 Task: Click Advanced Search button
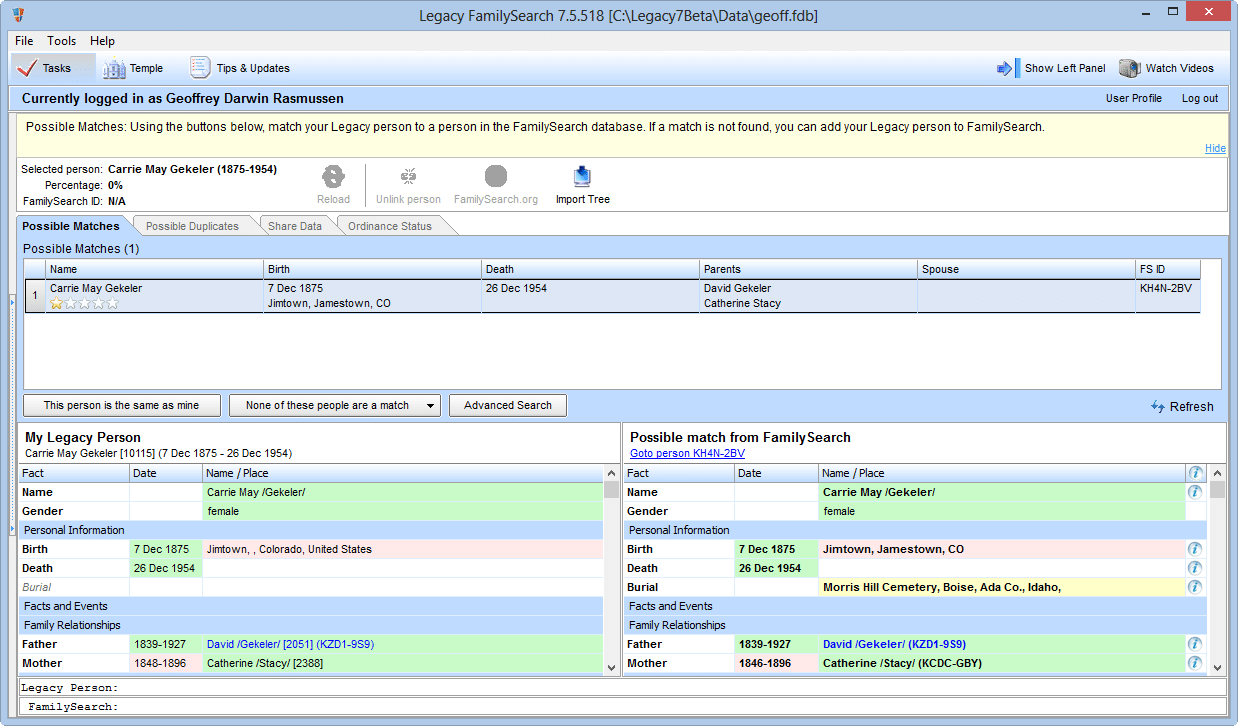(508, 405)
